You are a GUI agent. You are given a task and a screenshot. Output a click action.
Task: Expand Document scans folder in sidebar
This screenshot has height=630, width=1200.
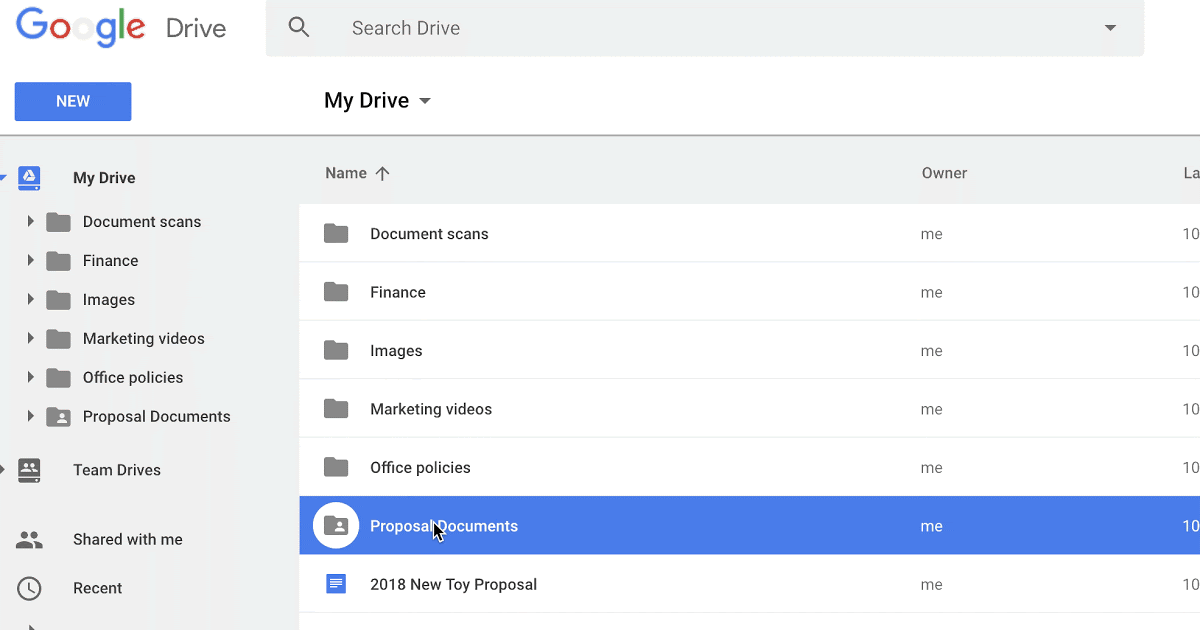tap(30, 222)
